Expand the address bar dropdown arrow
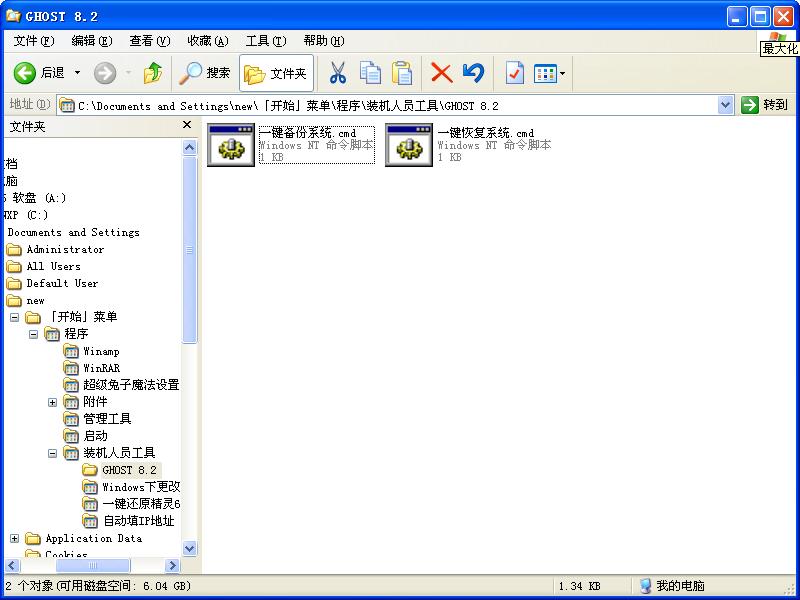The height and width of the screenshot is (600, 800). pyautogui.click(x=725, y=106)
